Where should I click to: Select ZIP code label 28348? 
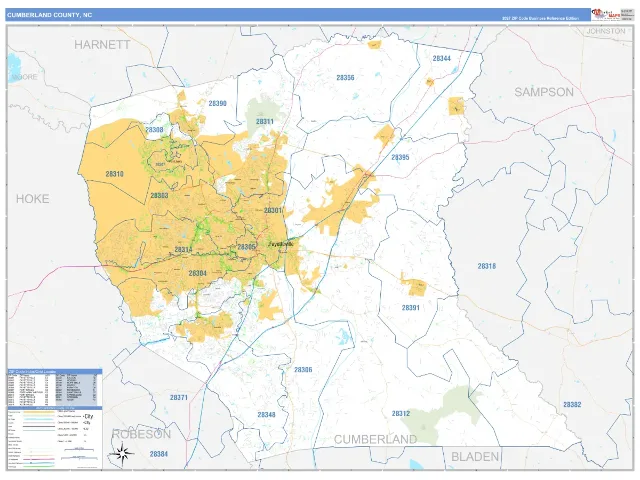tap(267, 415)
